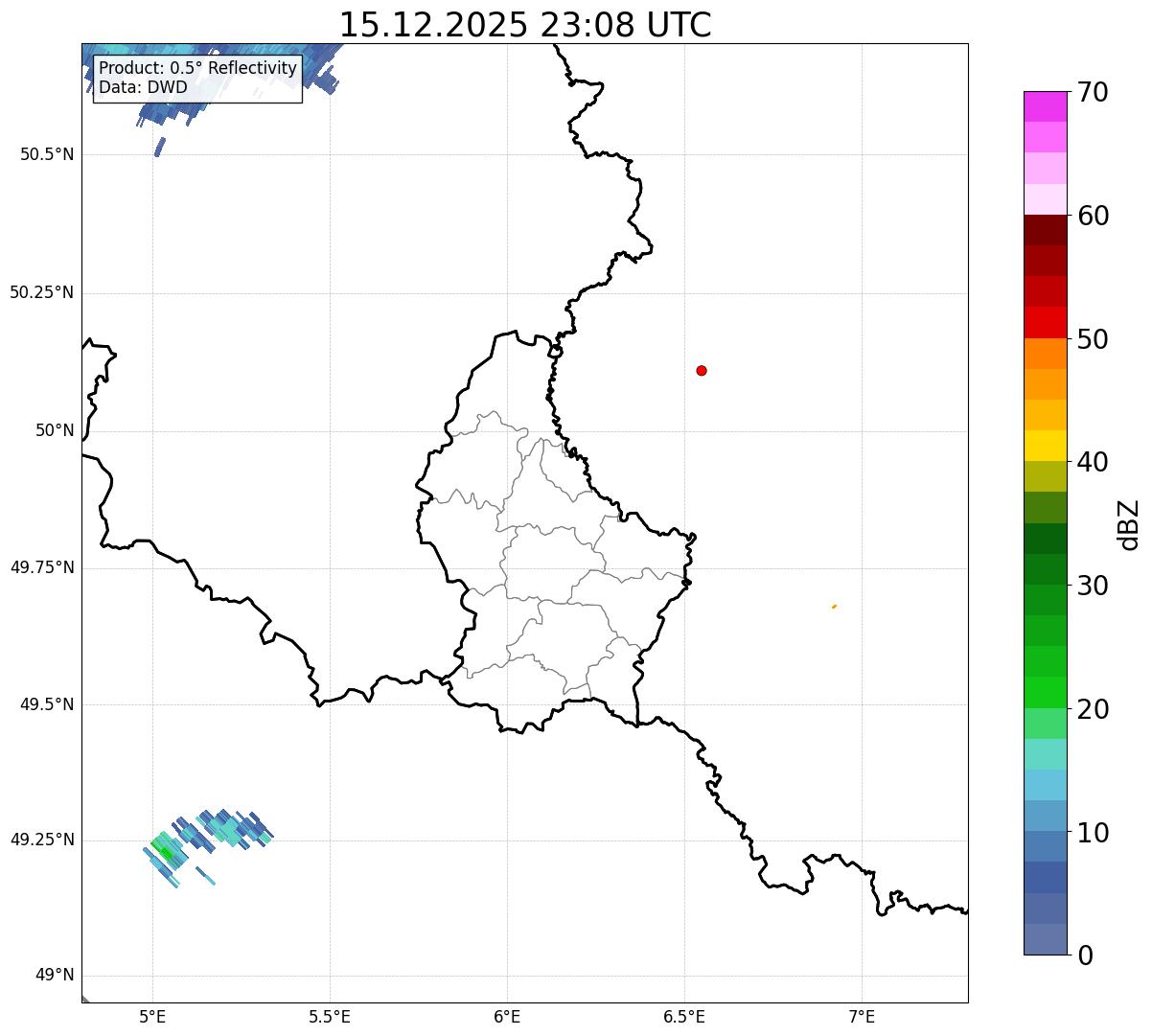Click the "49.25°N" latitude label

[x=42, y=840]
